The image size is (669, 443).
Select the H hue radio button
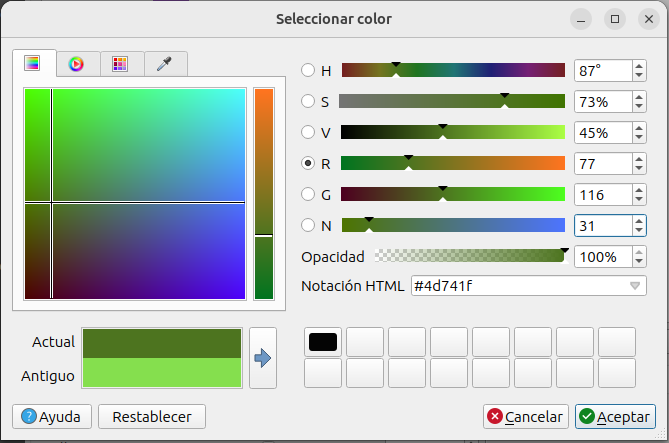coord(309,71)
